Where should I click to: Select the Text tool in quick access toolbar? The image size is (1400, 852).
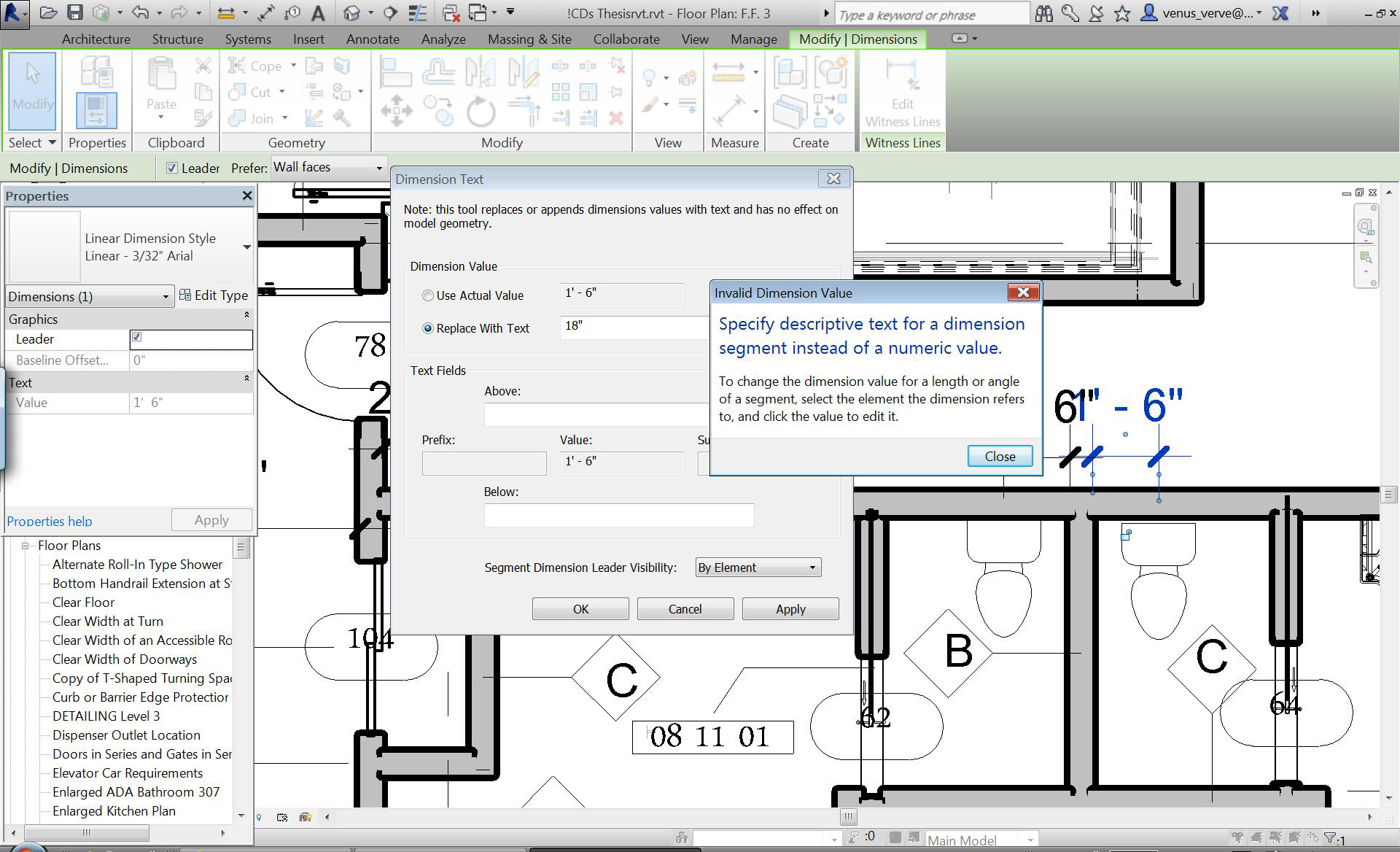point(318,13)
